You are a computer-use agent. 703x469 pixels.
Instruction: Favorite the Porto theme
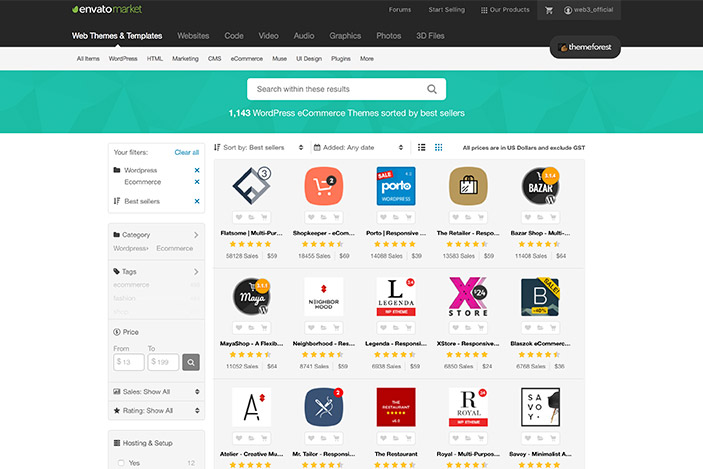[383, 217]
